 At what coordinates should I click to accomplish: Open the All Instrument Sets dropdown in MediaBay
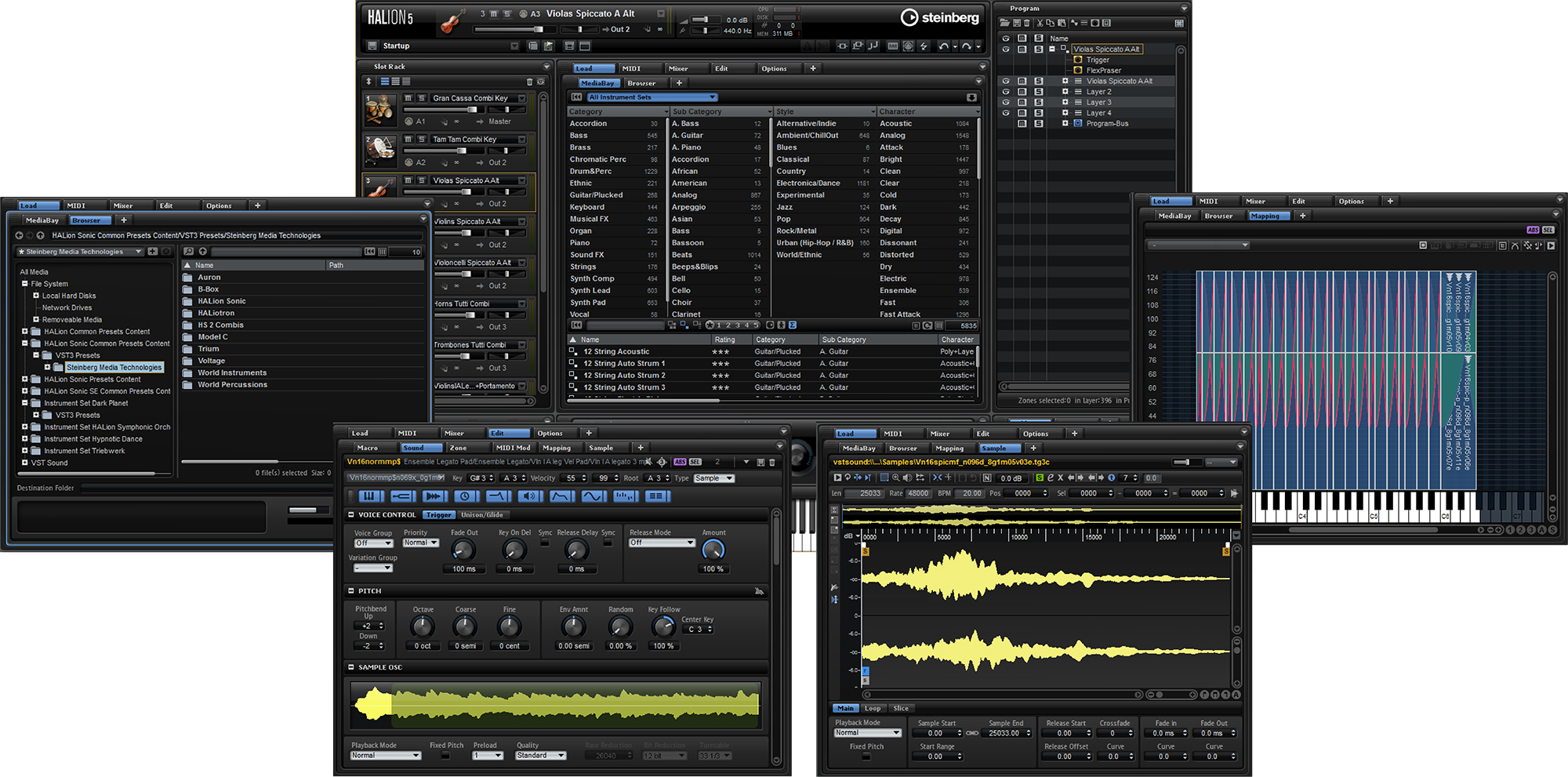pyautogui.click(x=652, y=97)
